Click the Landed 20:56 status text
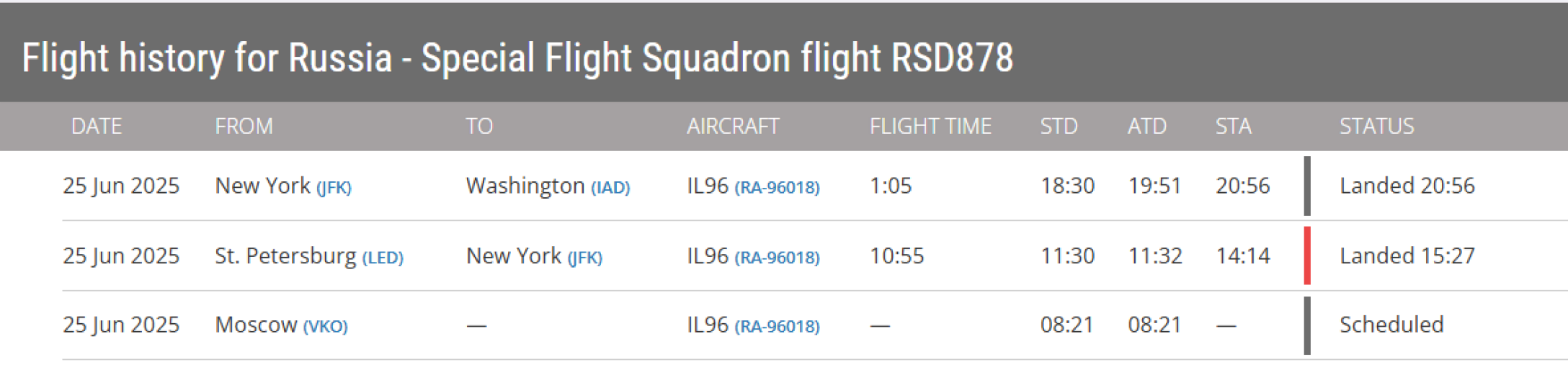This screenshot has height=380, width=1568. [1407, 186]
